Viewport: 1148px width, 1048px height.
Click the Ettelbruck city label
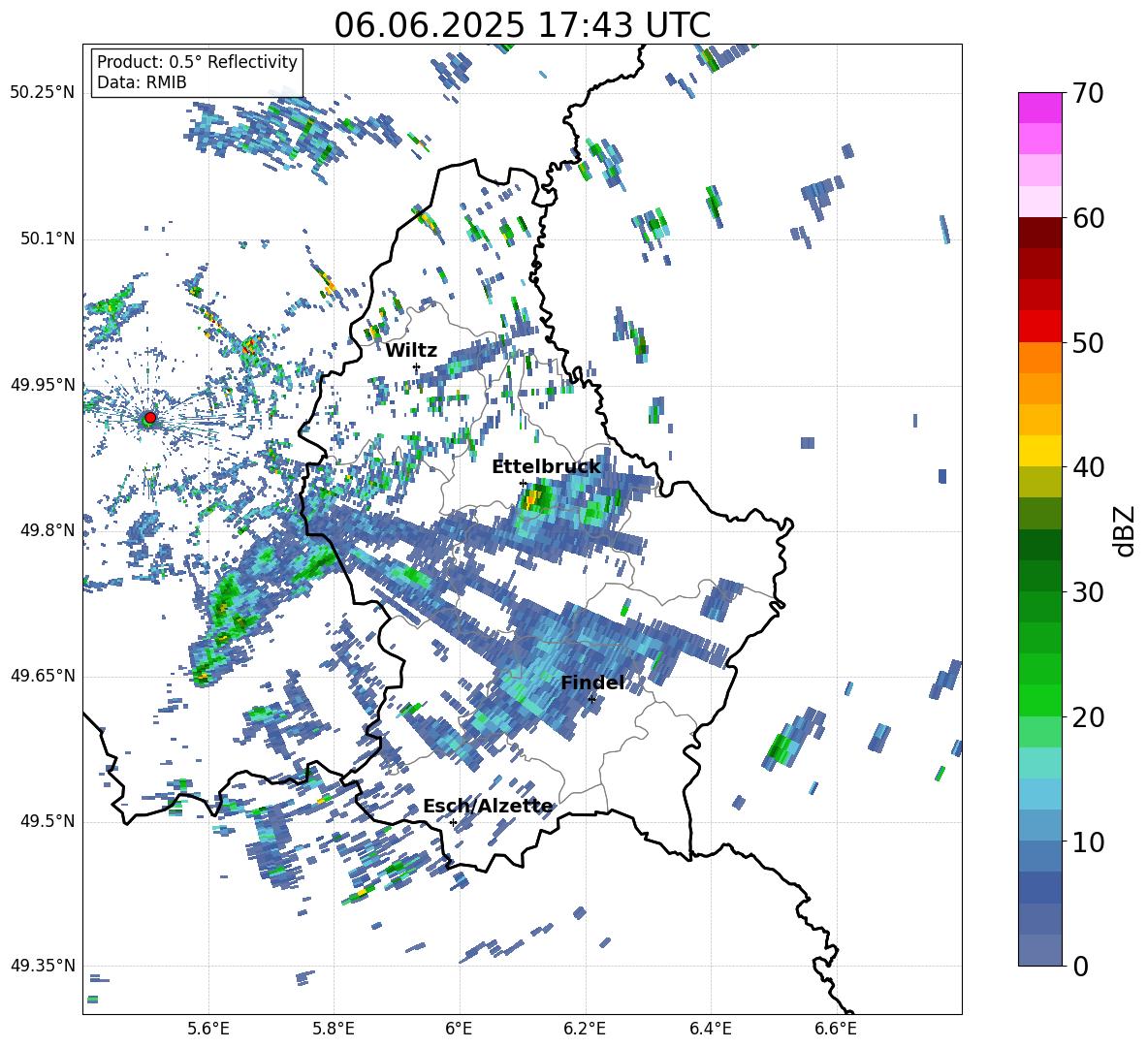[546, 467]
